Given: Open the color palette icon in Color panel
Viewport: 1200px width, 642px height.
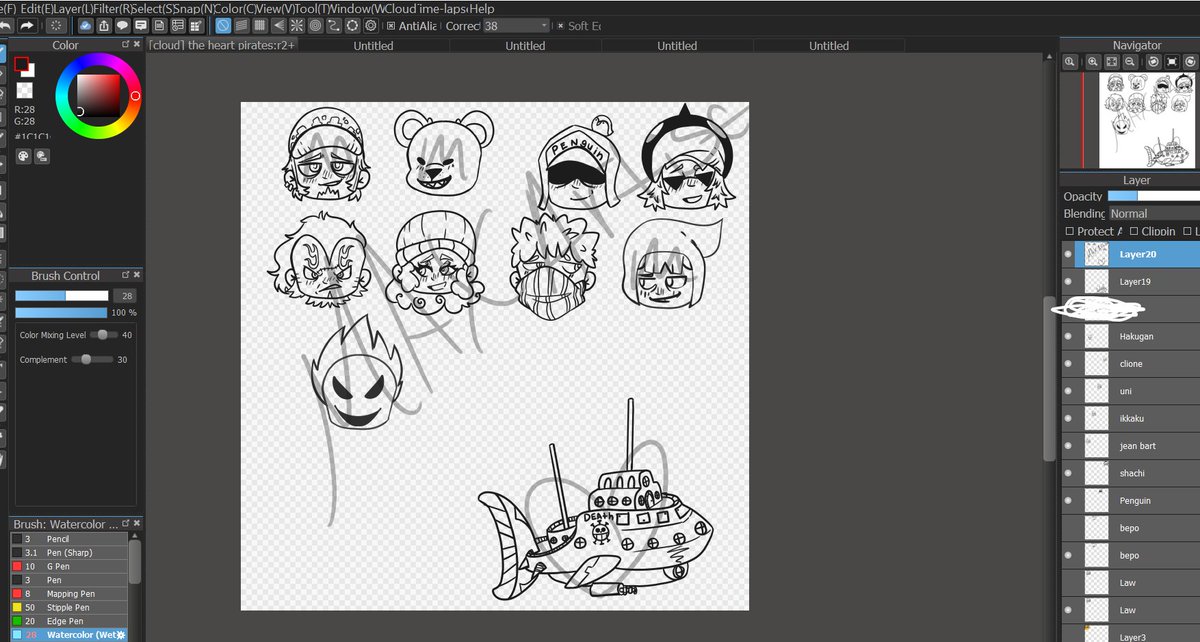Looking at the screenshot, I should (24, 156).
